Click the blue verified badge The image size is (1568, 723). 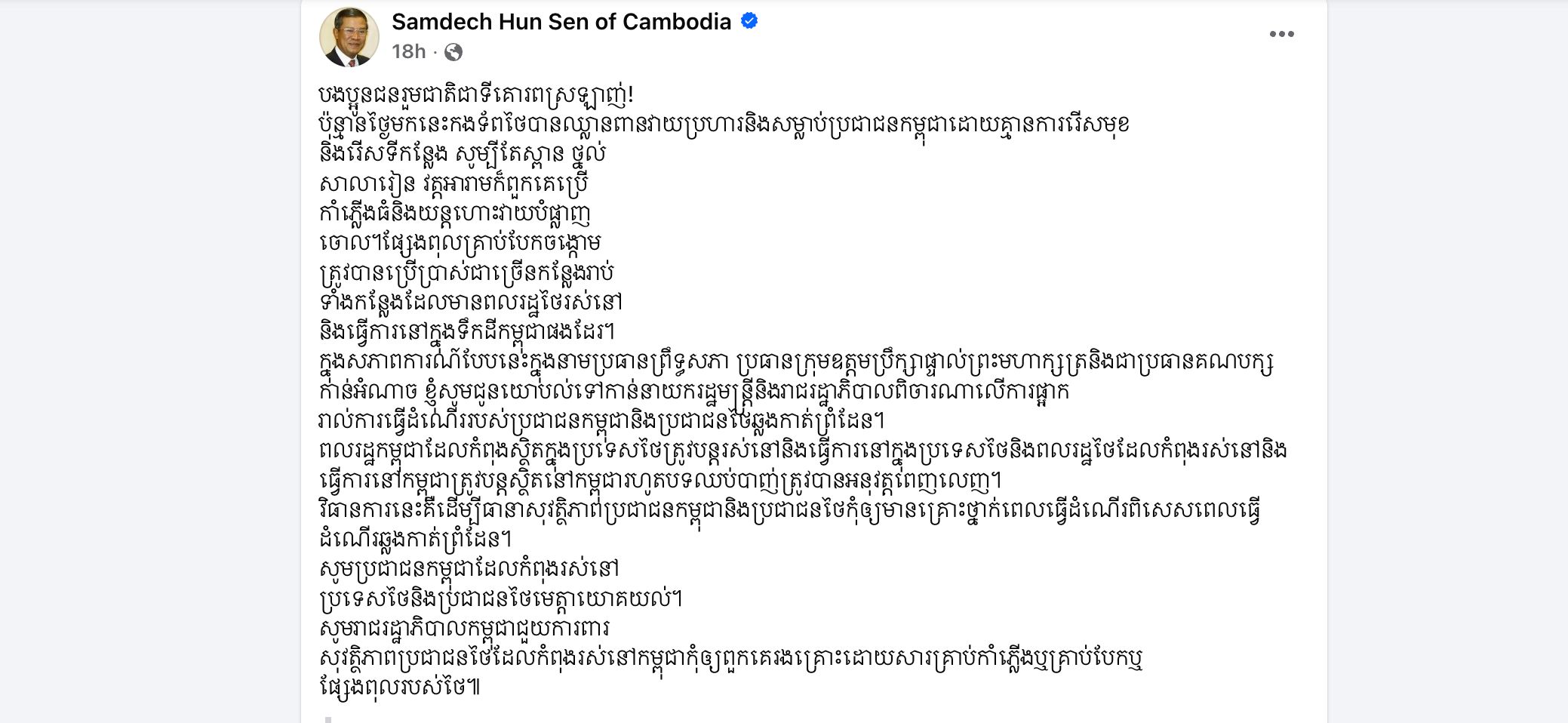point(749,21)
